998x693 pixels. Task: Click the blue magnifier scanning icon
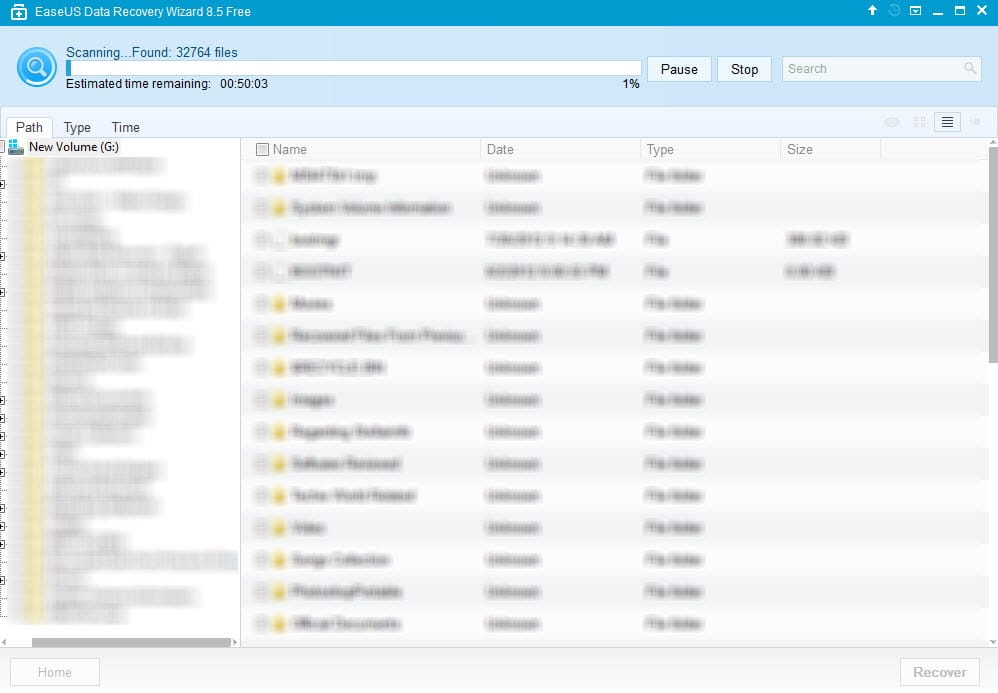(36, 67)
